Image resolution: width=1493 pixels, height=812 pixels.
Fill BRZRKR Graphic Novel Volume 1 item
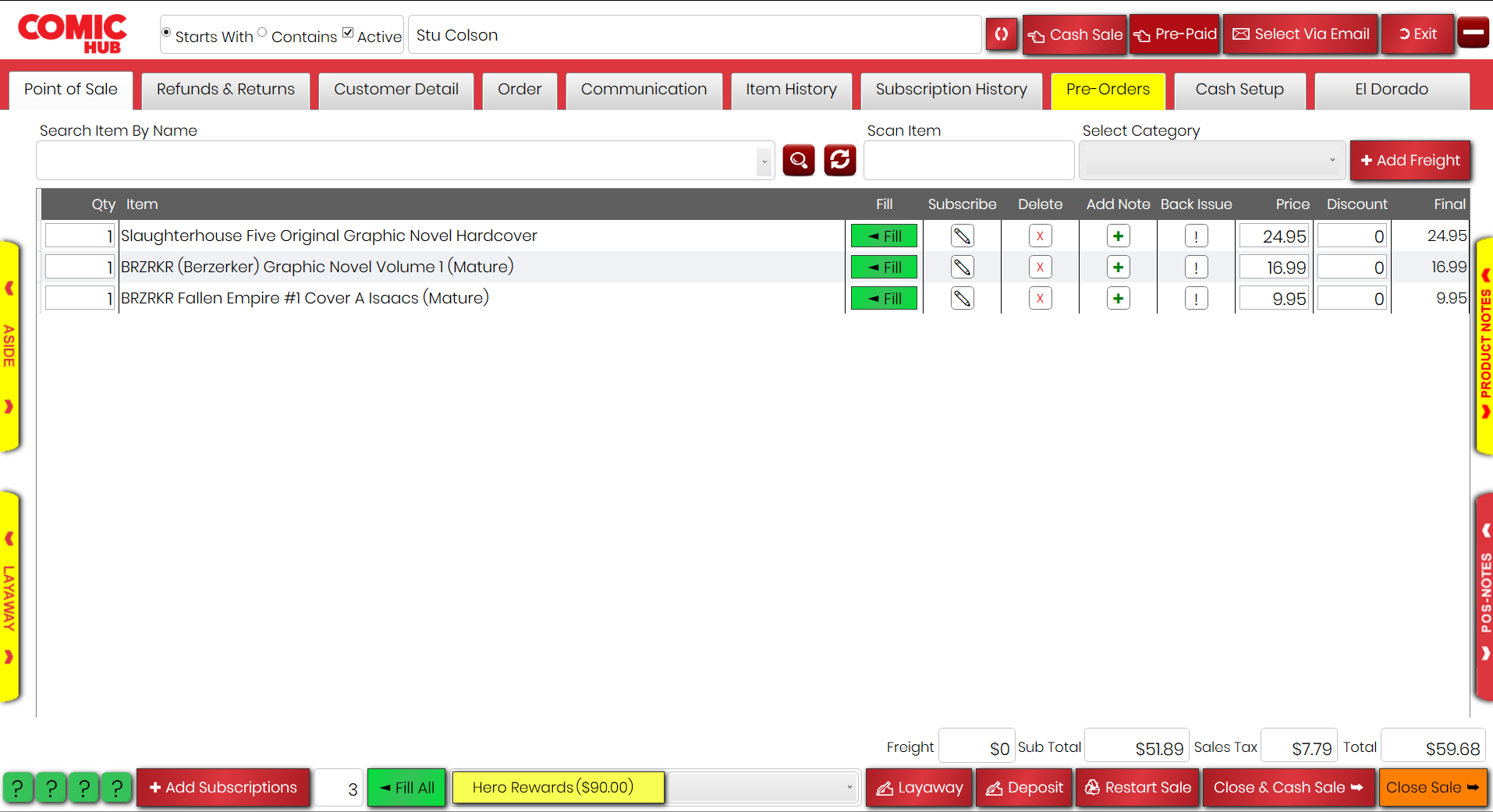click(884, 267)
